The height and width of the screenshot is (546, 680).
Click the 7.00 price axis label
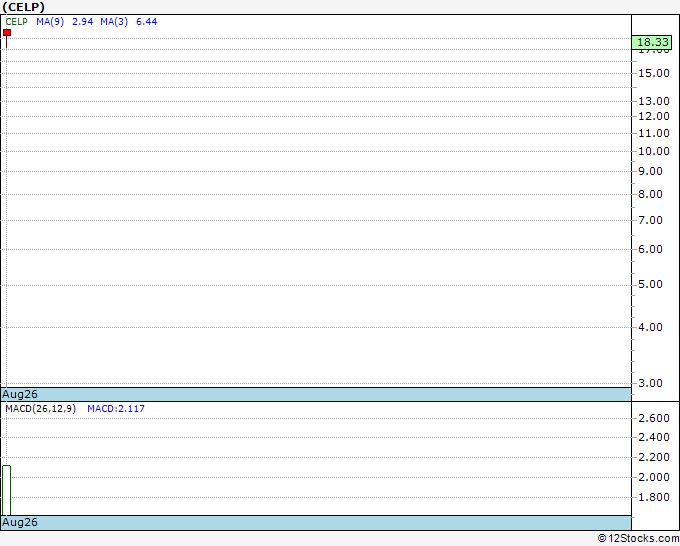pos(650,220)
